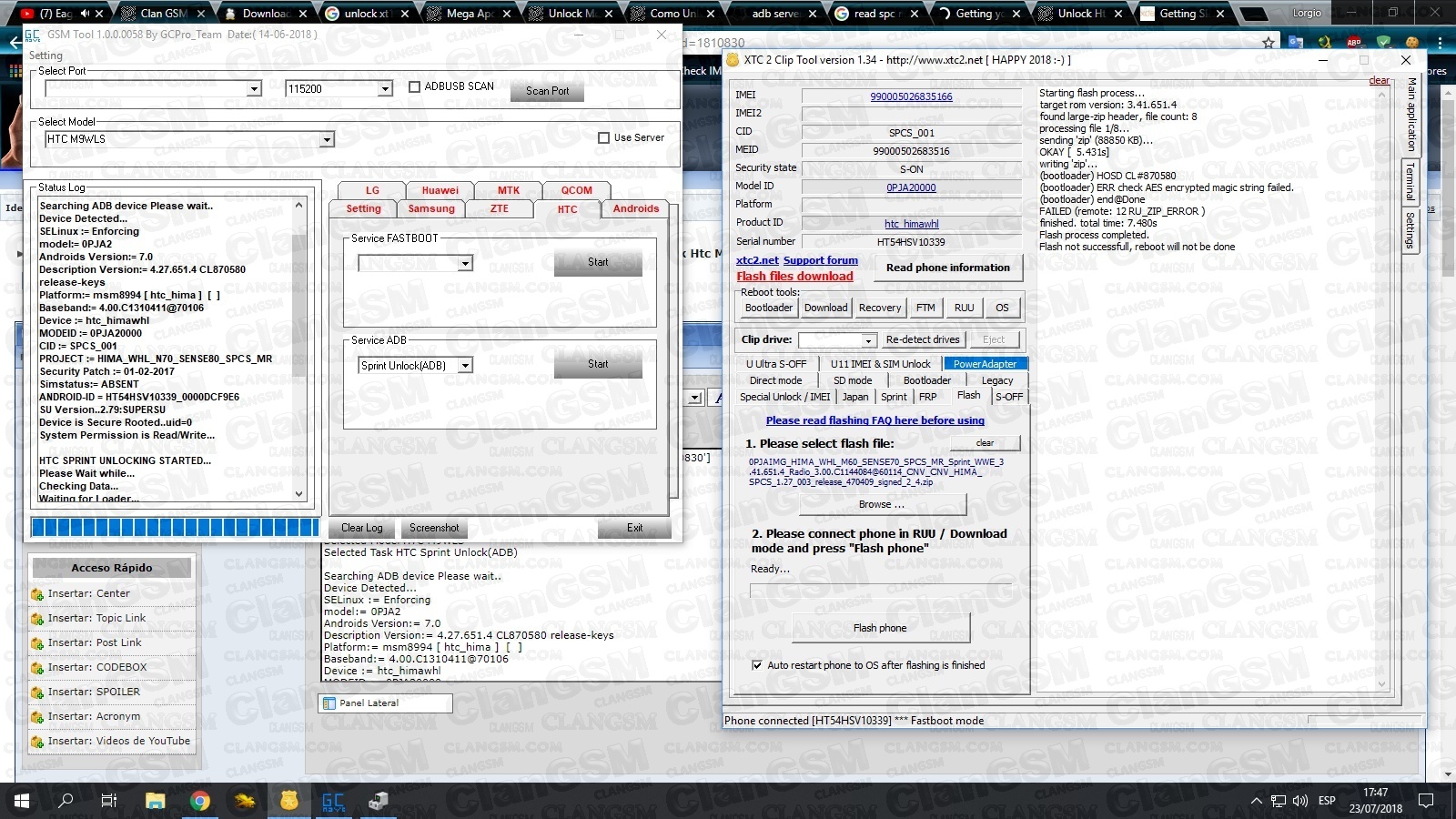Open File Explorer from the taskbar
1456x819 pixels.
[155, 801]
